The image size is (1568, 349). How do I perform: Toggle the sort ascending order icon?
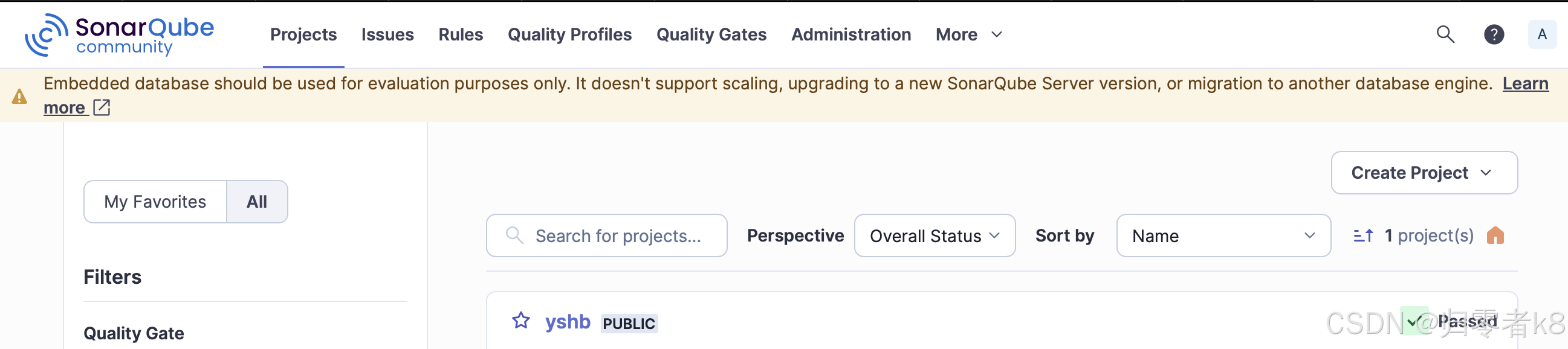[x=1363, y=235]
